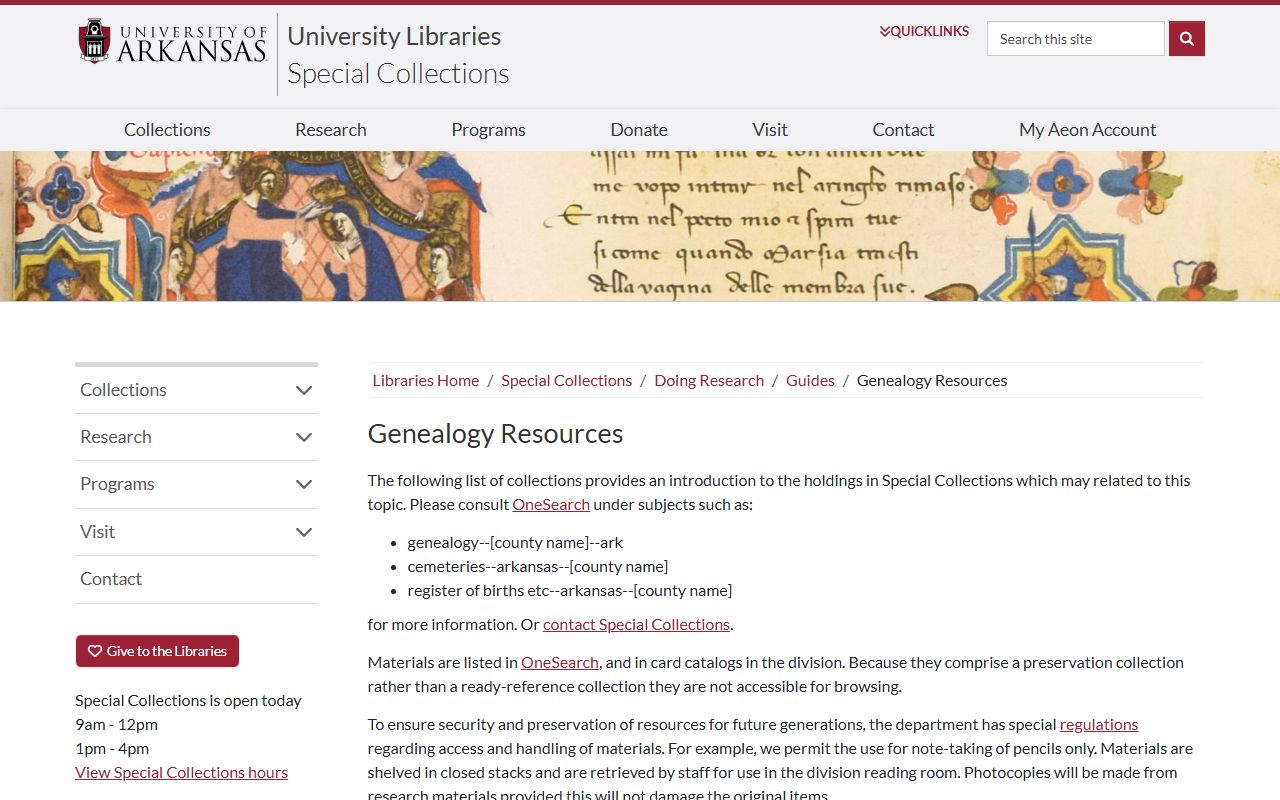Open Collections in the sidebar

tap(123, 390)
